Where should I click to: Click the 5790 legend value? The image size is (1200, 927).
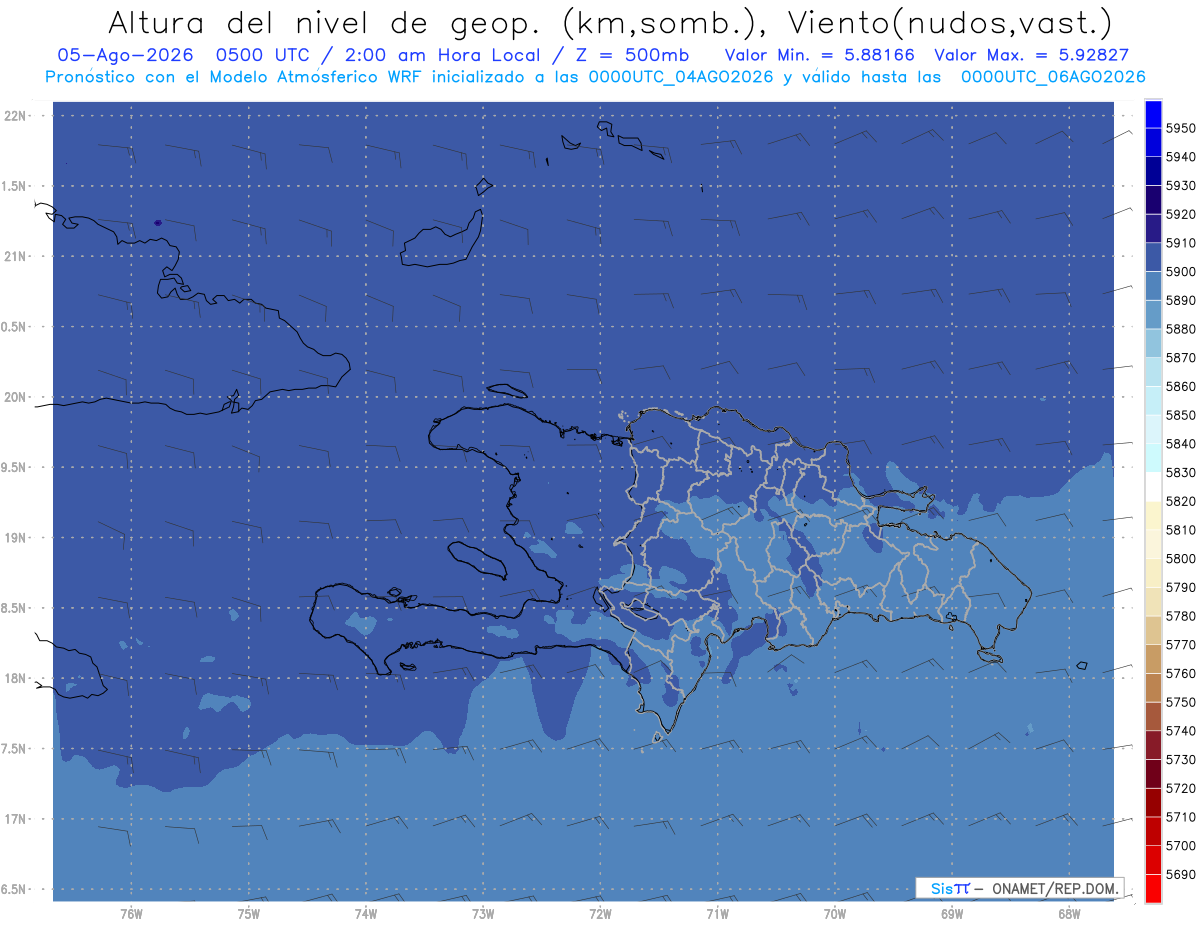point(1181,587)
